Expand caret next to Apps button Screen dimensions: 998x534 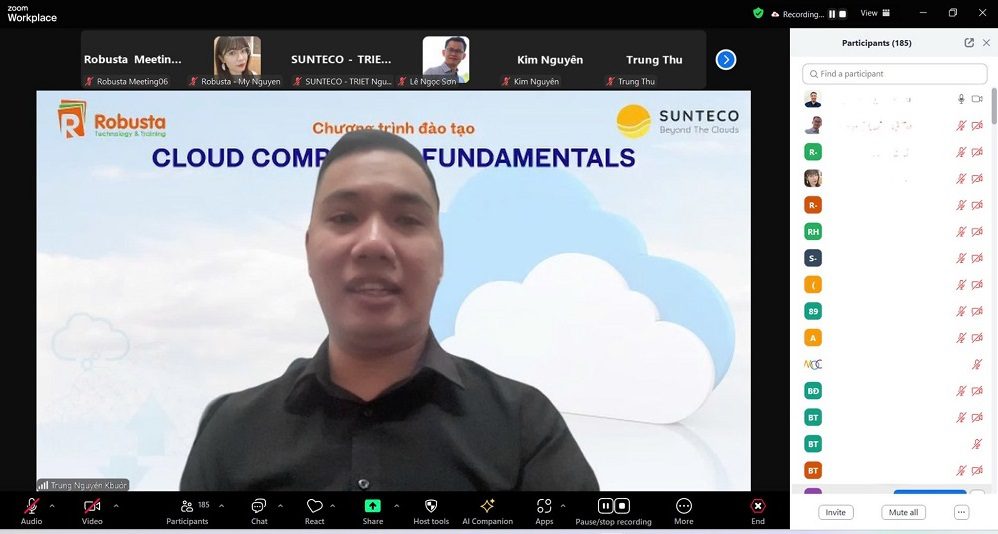[x=563, y=506]
